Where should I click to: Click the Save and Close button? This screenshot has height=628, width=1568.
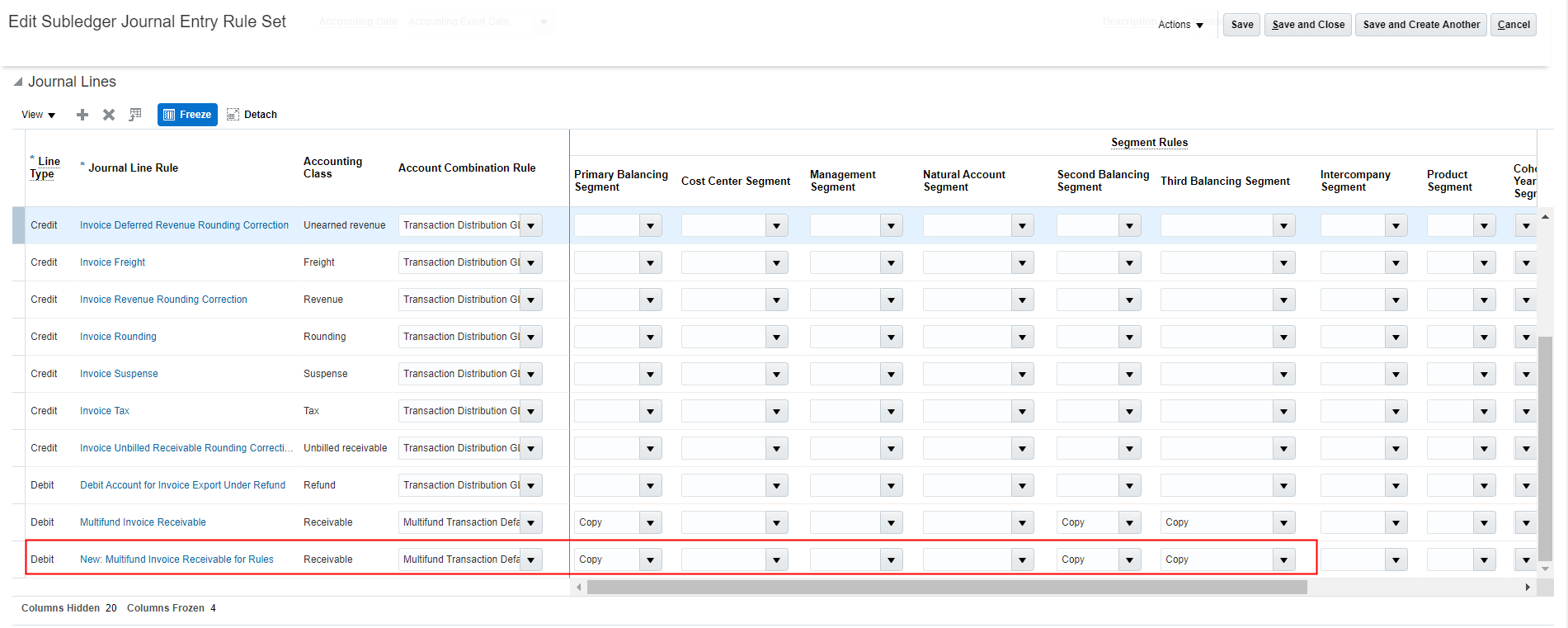pyautogui.click(x=1307, y=25)
